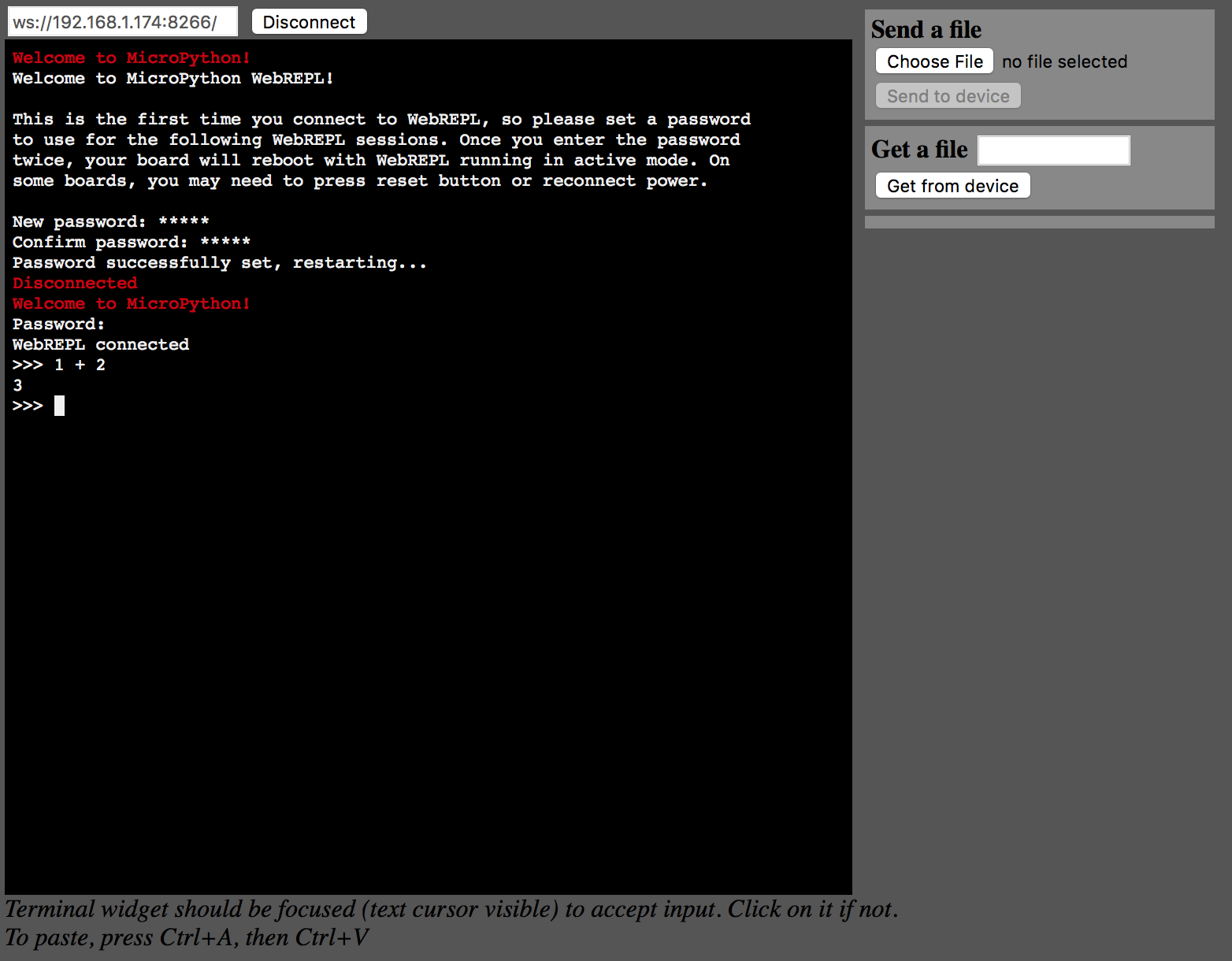Click 'To paste, press Ctrl+A, then Ctrl+V' hint

(x=187, y=937)
